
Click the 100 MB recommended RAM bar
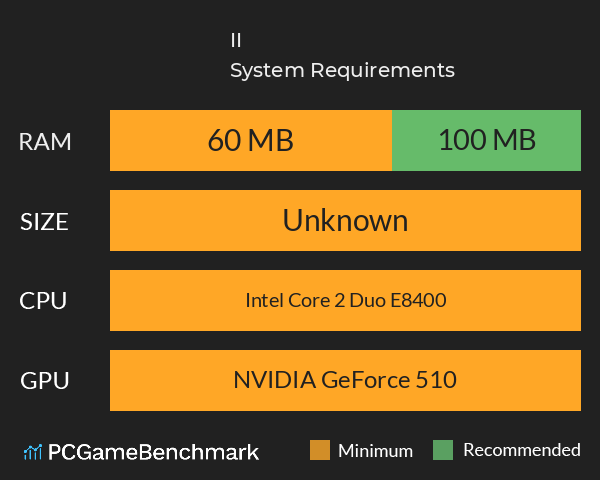point(487,140)
